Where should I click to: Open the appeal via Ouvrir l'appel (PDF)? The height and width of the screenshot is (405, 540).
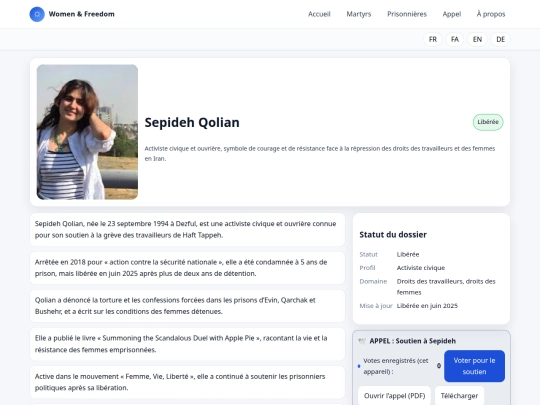(394, 396)
